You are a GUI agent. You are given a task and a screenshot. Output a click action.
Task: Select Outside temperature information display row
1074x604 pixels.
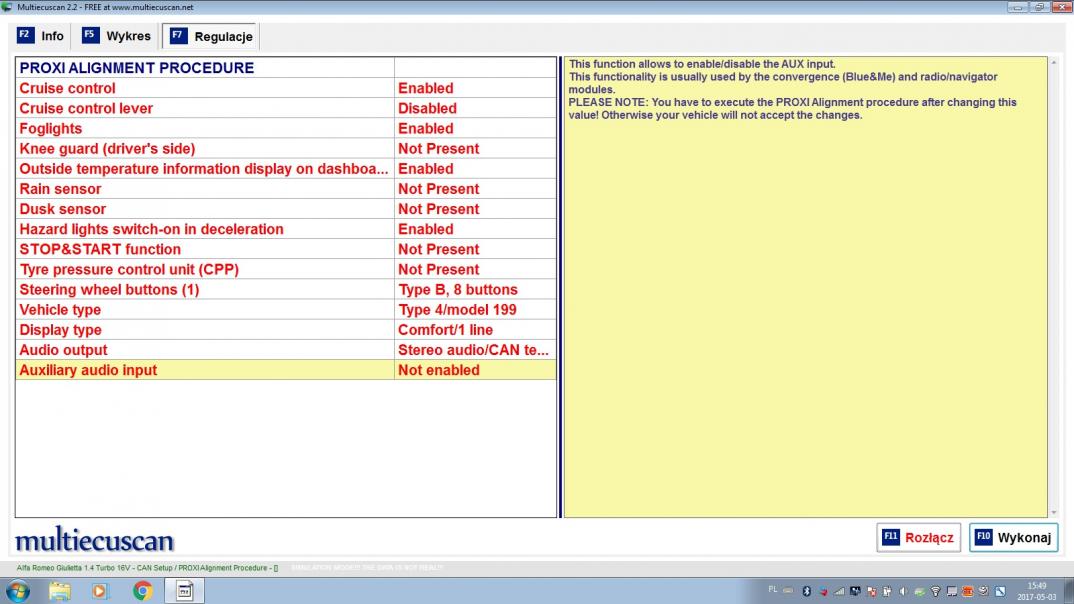click(x=286, y=168)
